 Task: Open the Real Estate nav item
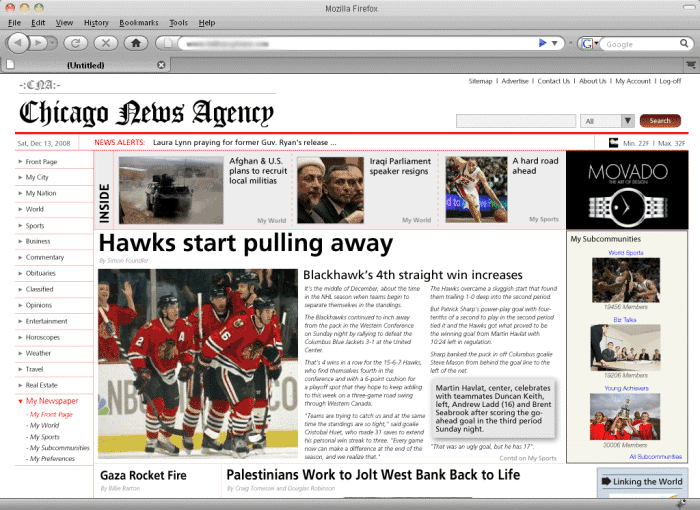pyautogui.click(x=42, y=385)
